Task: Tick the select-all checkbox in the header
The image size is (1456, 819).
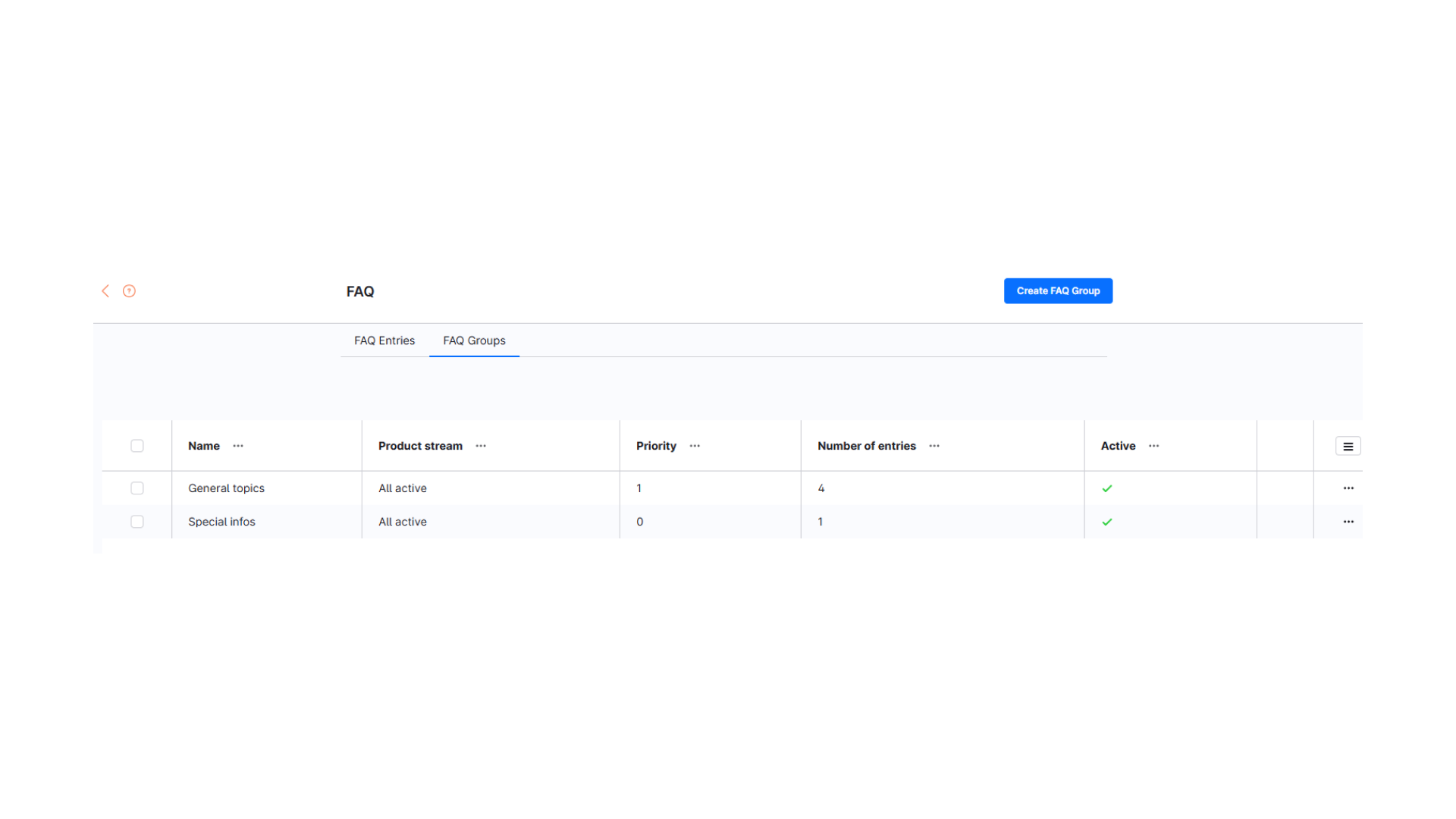Action: point(137,446)
